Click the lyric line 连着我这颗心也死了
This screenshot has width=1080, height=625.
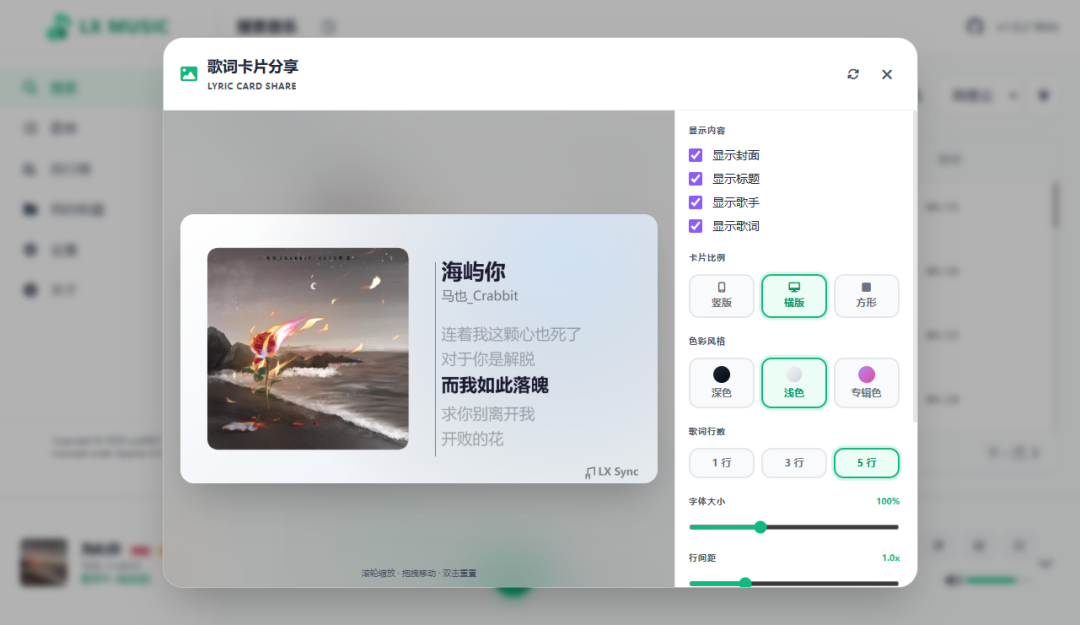click(x=511, y=334)
